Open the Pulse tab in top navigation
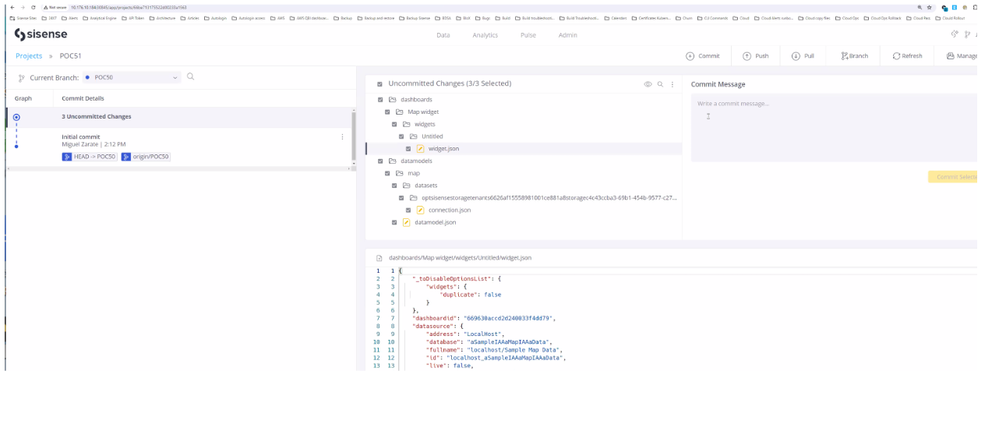 [528, 35]
